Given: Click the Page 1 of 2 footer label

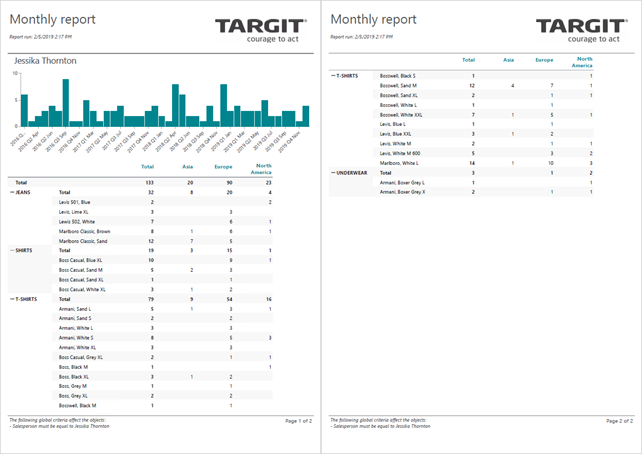Looking at the screenshot, I should tap(298, 421).
